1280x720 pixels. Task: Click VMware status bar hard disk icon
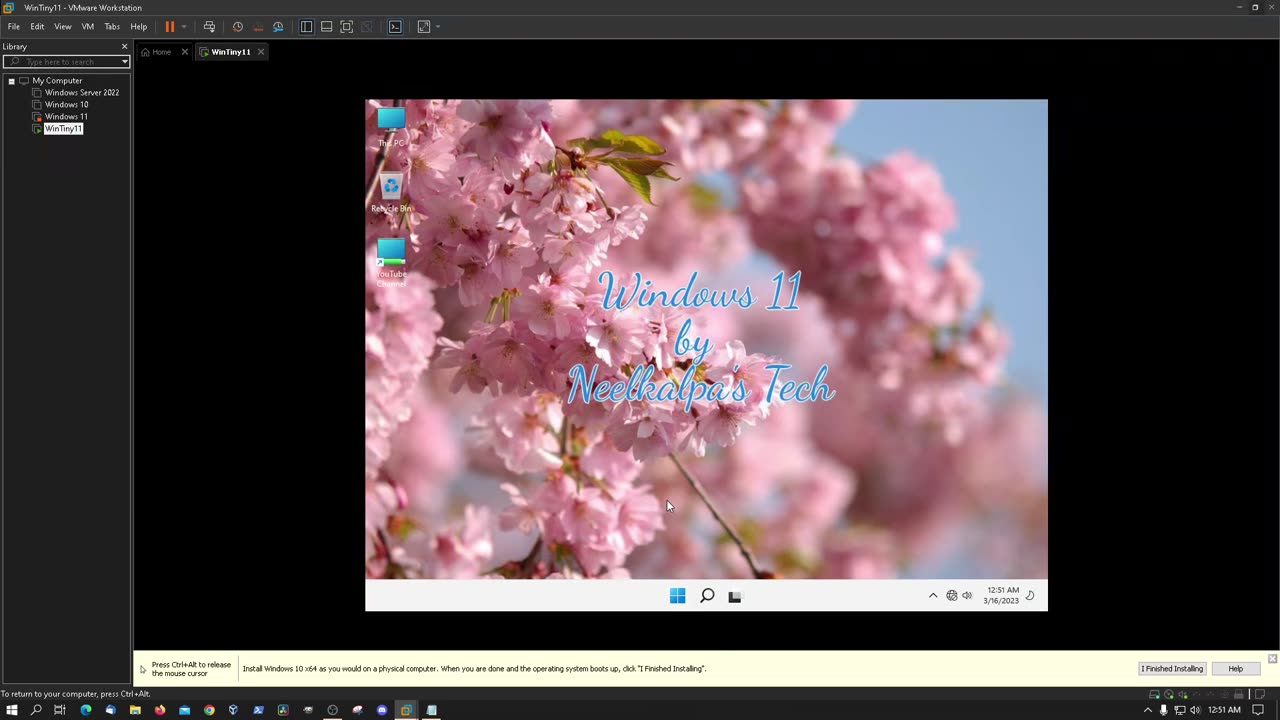[x=1155, y=694]
